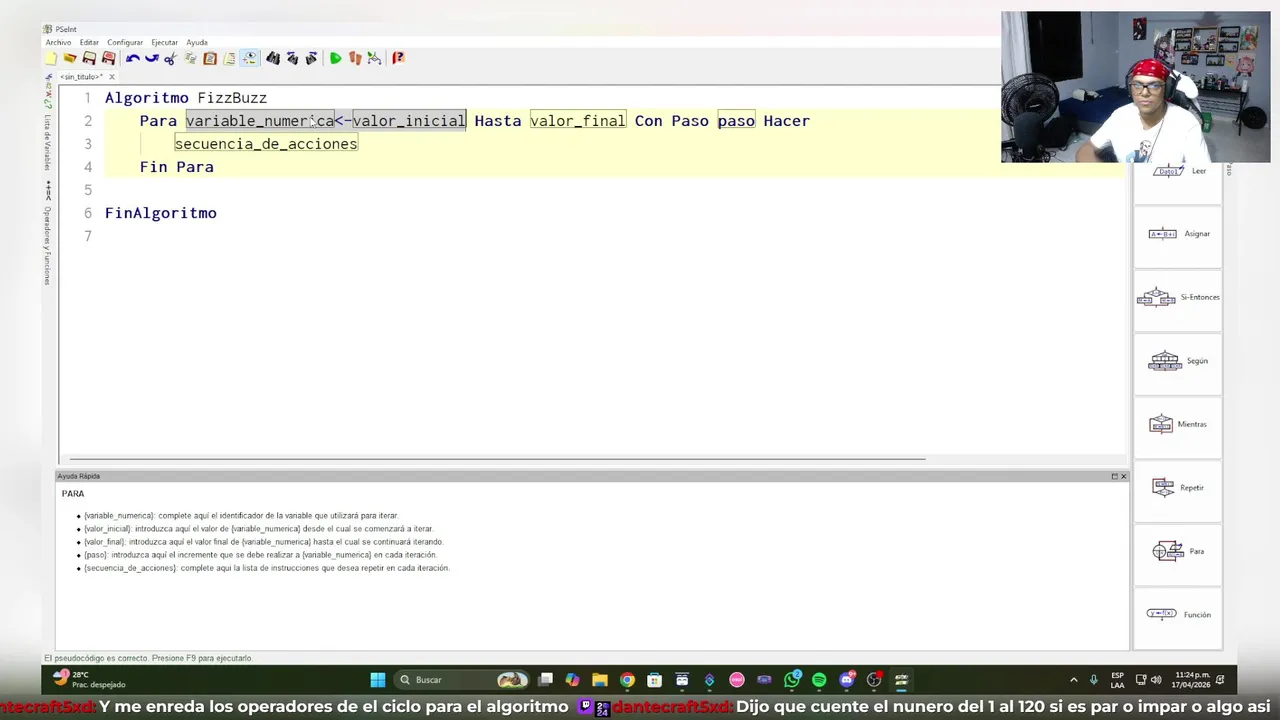The width and height of the screenshot is (1280, 720).
Task: Save the file with the floppy icon
Action: tap(89, 58)
